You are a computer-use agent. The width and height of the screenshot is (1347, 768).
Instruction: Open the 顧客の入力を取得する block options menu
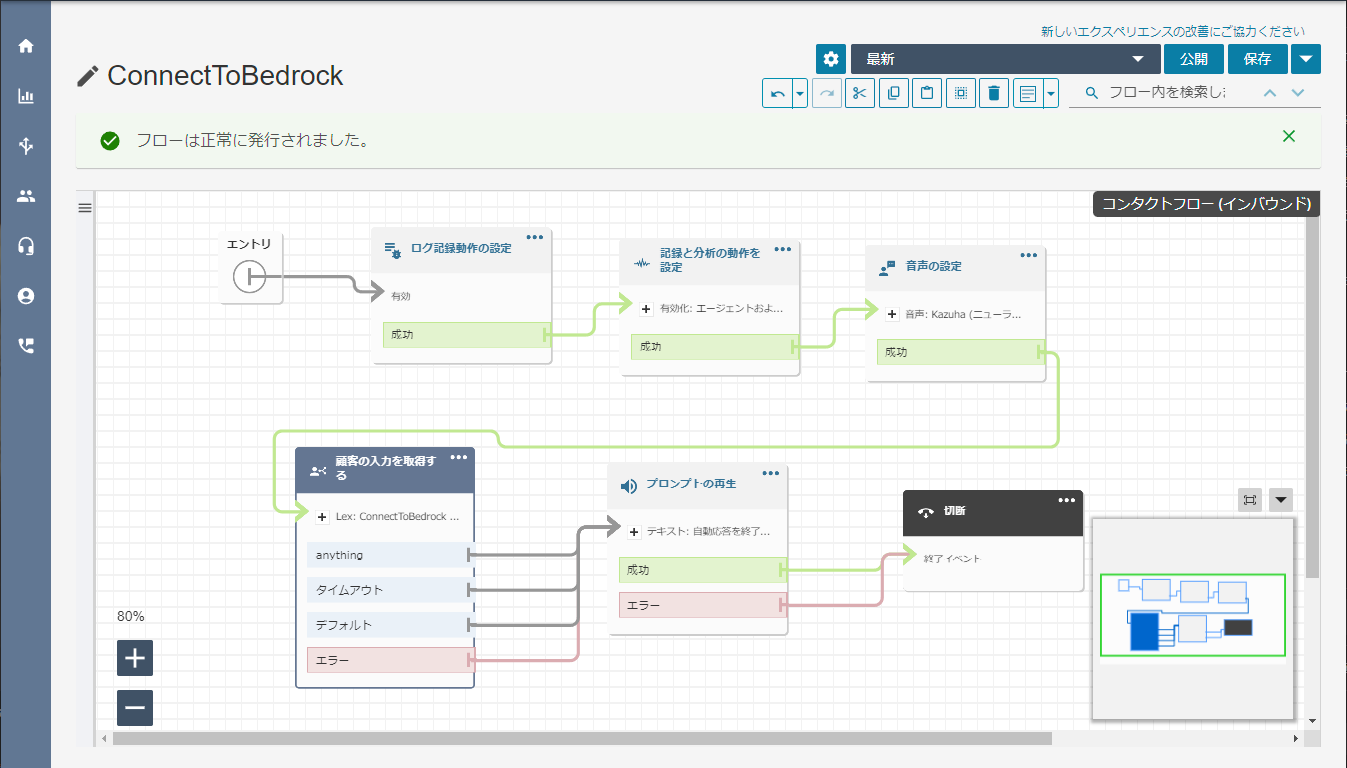coord(459,457)
